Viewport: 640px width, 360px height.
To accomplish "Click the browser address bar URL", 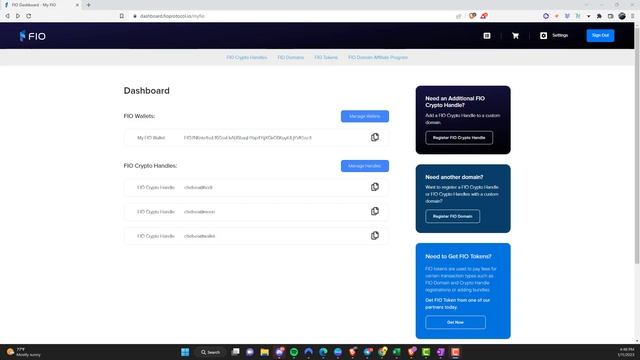I will tap(172, 16).
